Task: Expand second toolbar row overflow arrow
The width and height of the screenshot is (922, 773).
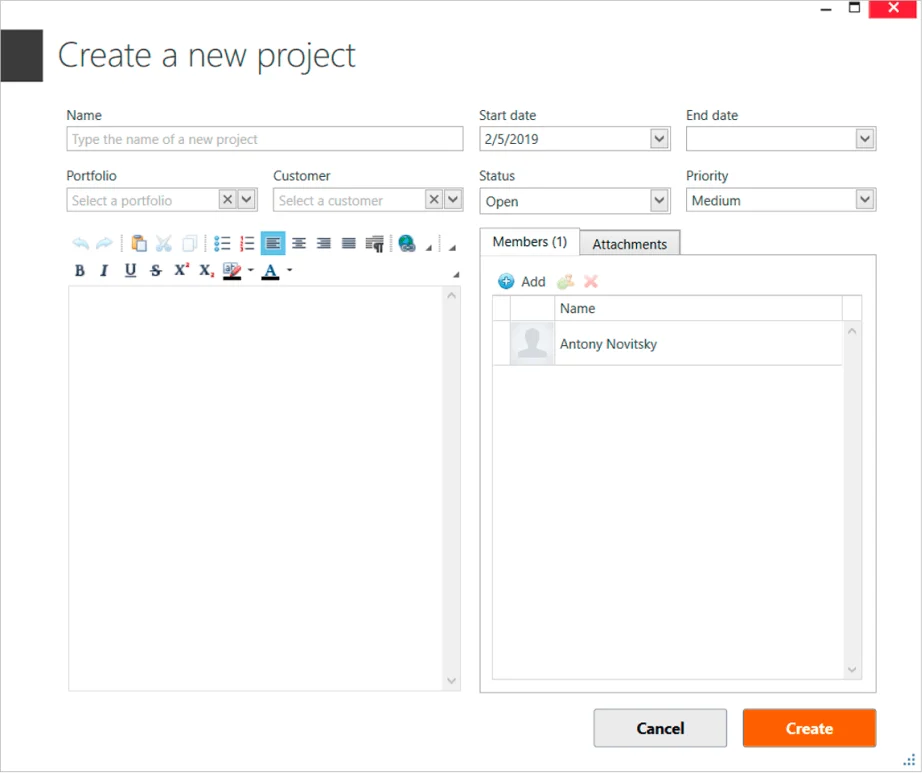Action: 456,275
